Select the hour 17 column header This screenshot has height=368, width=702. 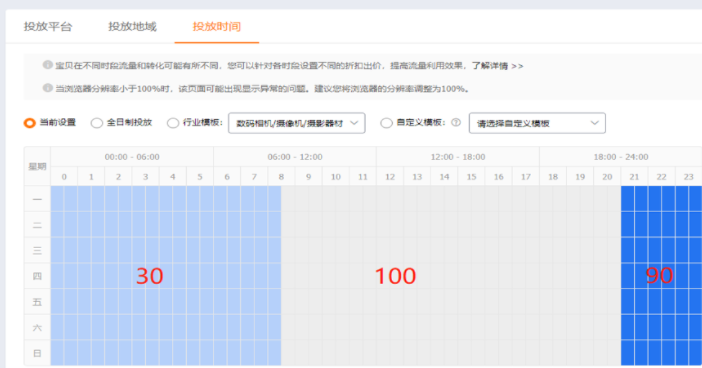526,177
